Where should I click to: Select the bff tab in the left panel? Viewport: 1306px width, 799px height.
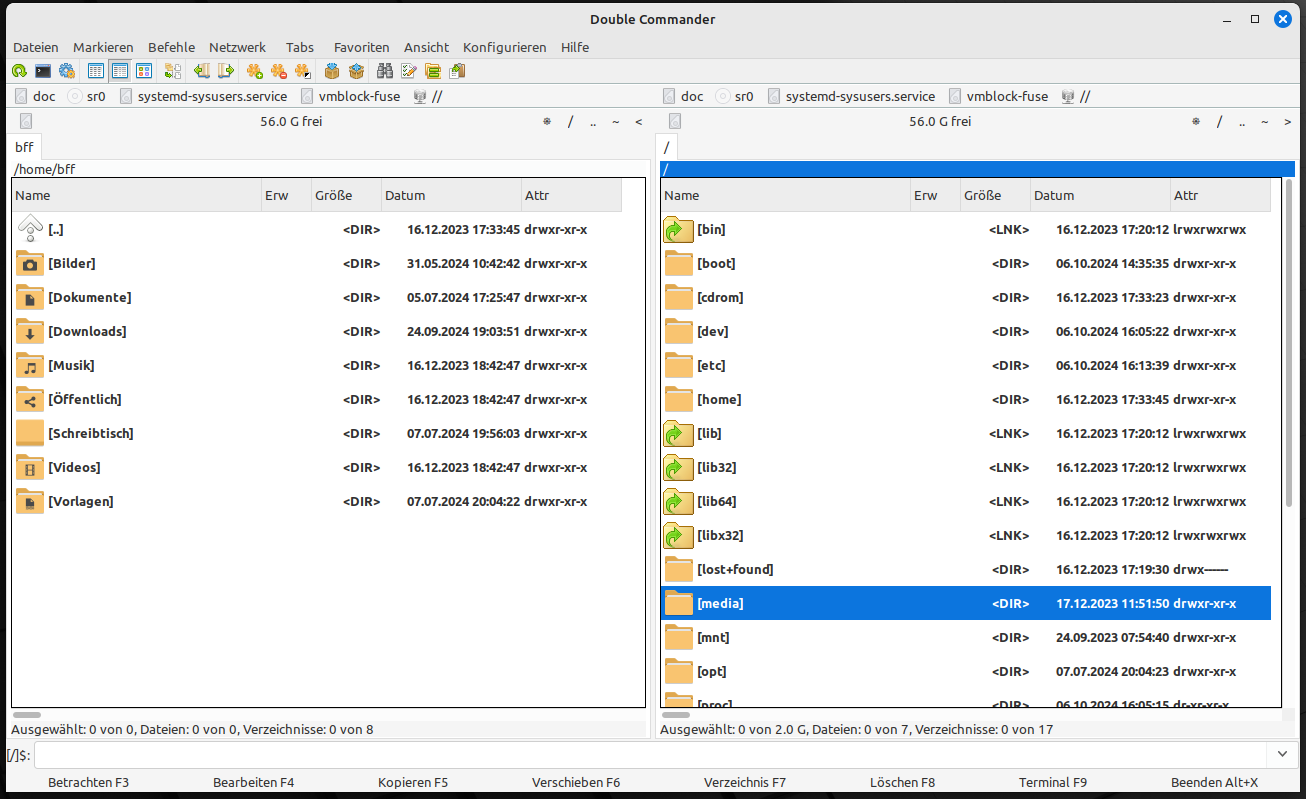click(24, 147)
